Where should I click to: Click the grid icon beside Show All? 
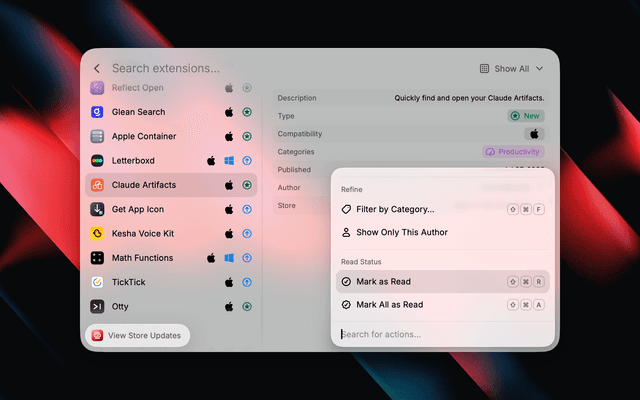pyautogui.click(x=484, y=69)
